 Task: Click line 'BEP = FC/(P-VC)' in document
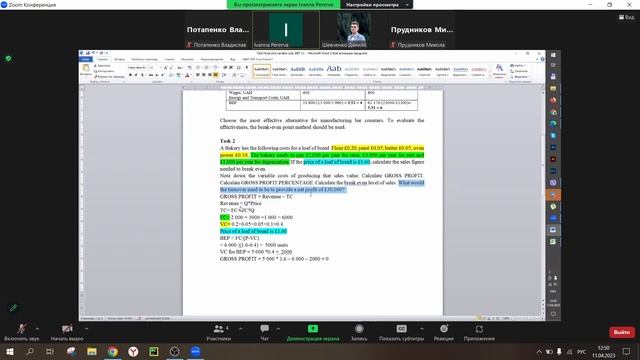coord(240,238)
